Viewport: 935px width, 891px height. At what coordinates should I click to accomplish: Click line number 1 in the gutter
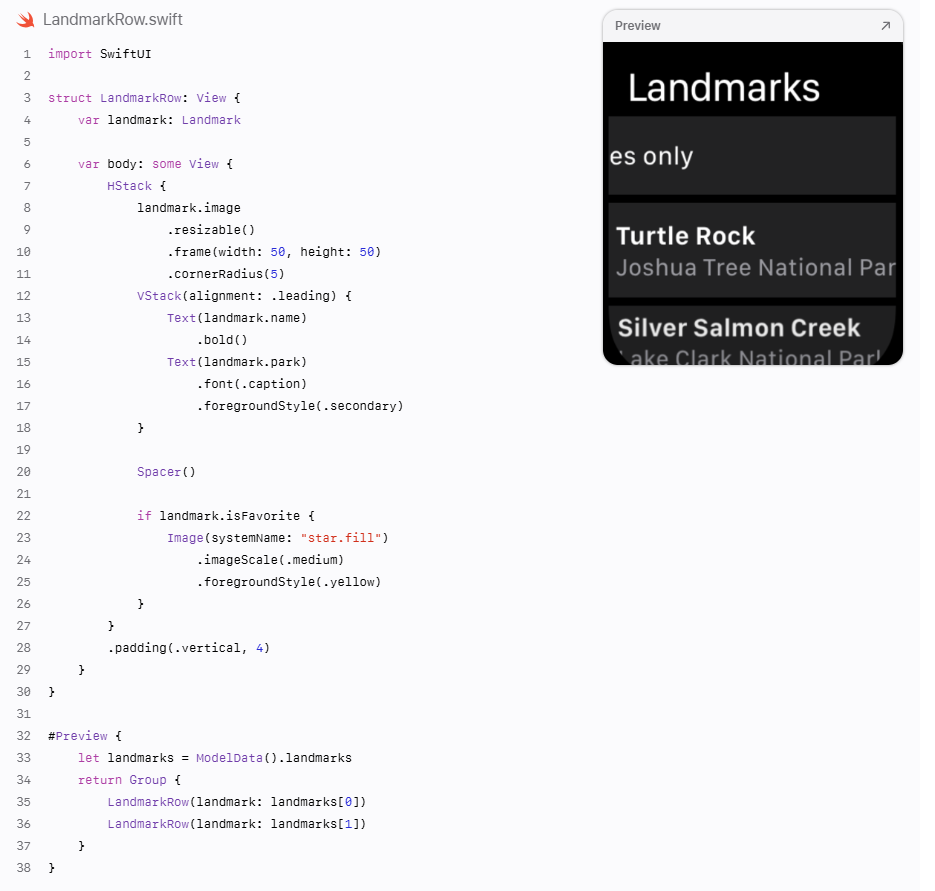[x=27, y=54]
